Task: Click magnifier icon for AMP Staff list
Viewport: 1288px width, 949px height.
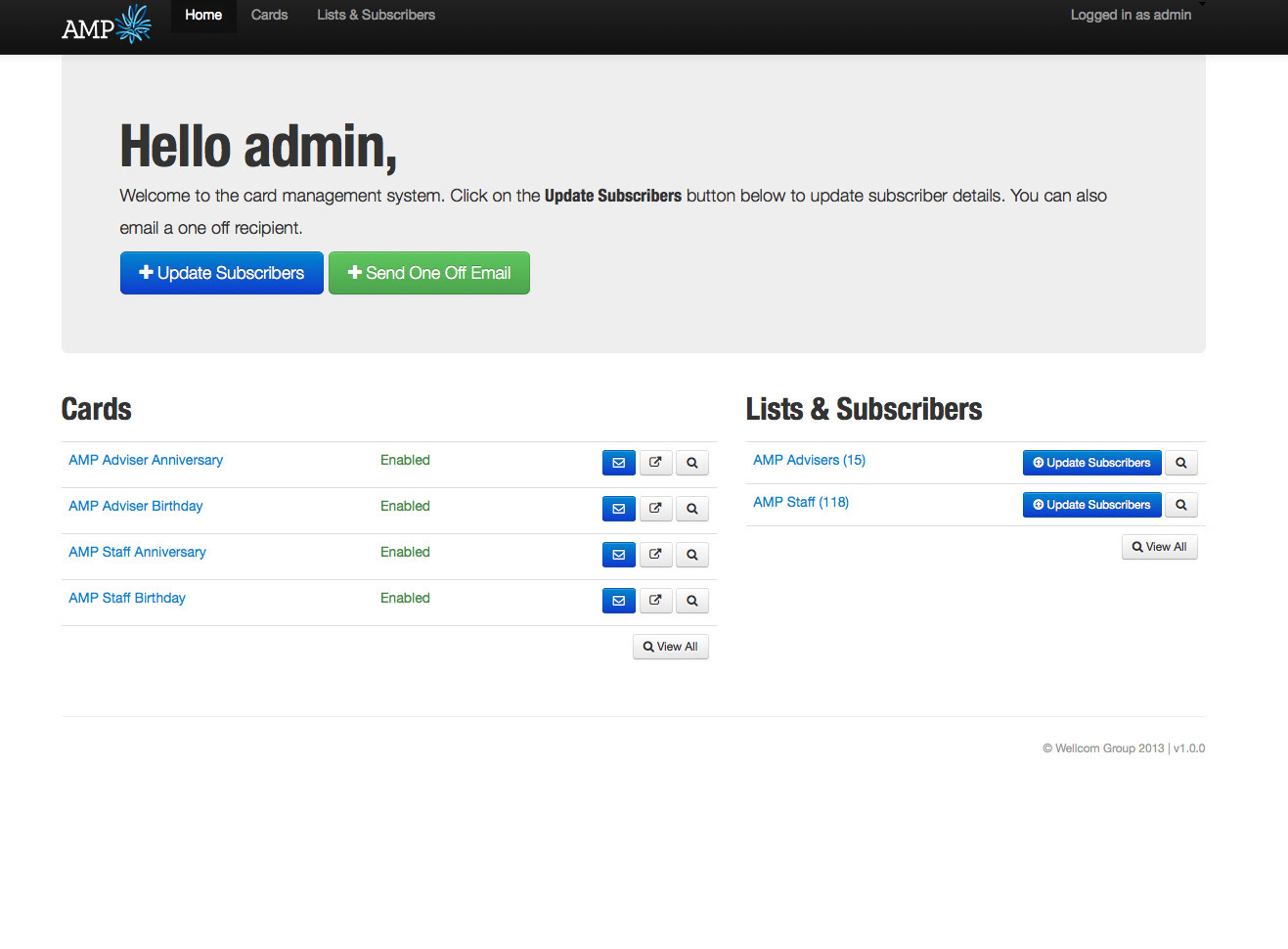Action: [x=1180, y=505]
